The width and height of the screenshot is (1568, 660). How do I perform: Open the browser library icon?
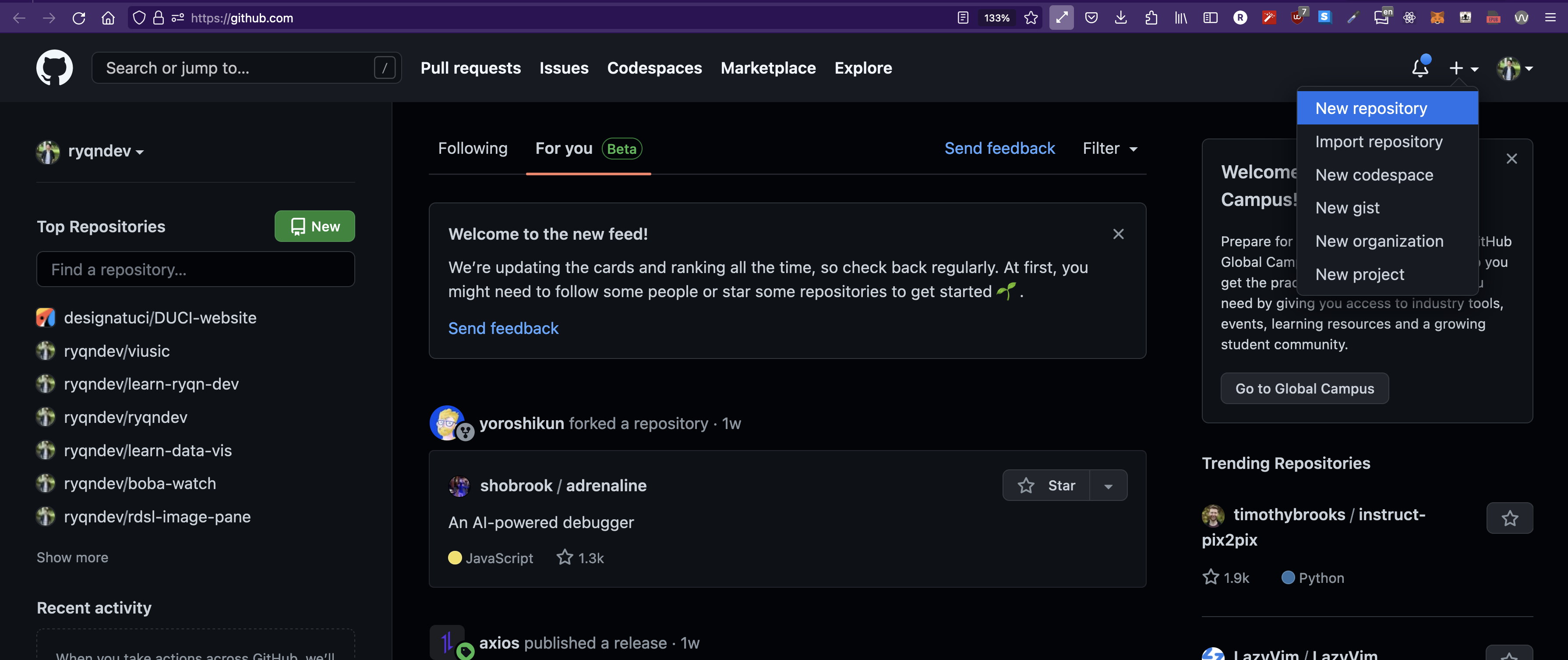[1181, 18]
